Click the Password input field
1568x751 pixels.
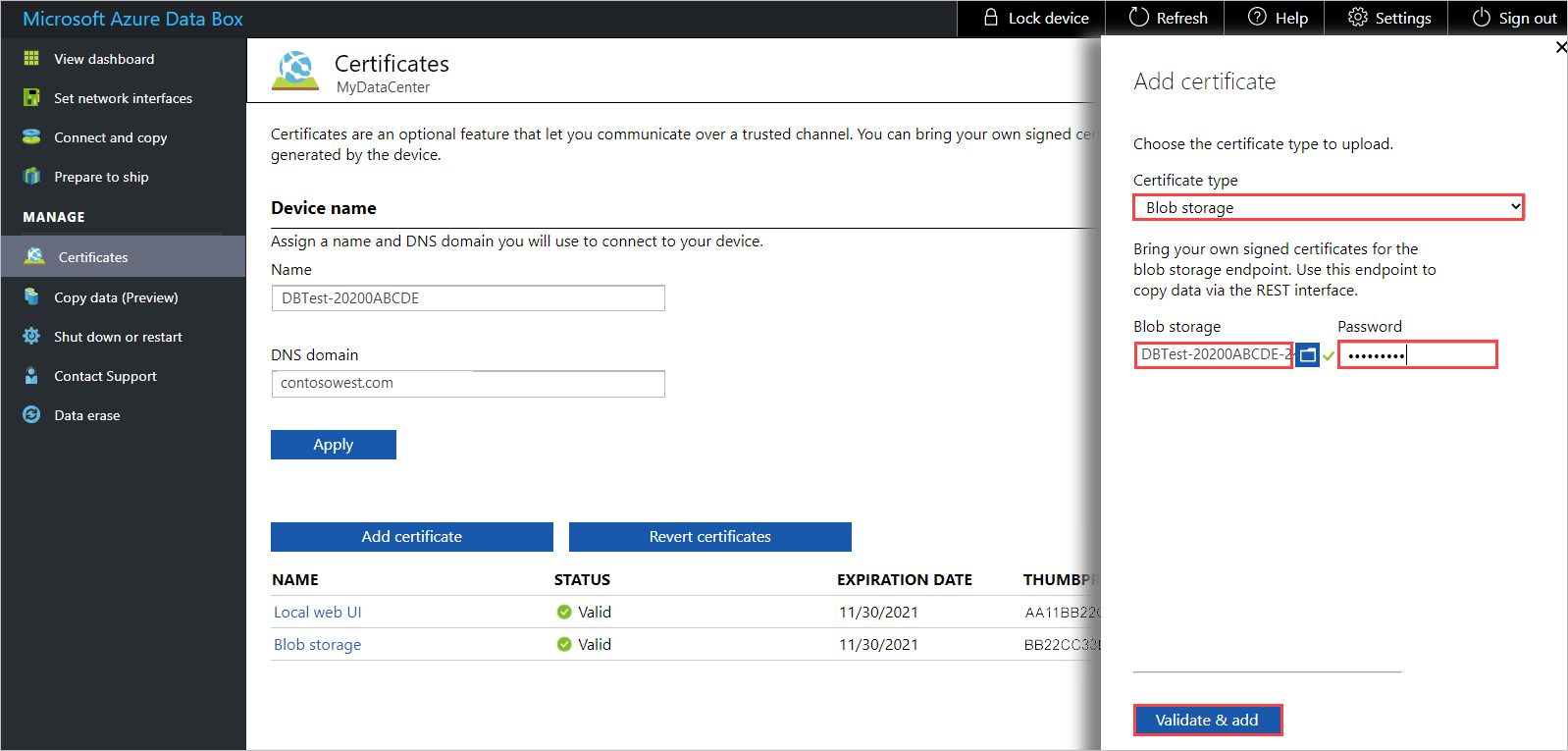(x=1418, y=354)
